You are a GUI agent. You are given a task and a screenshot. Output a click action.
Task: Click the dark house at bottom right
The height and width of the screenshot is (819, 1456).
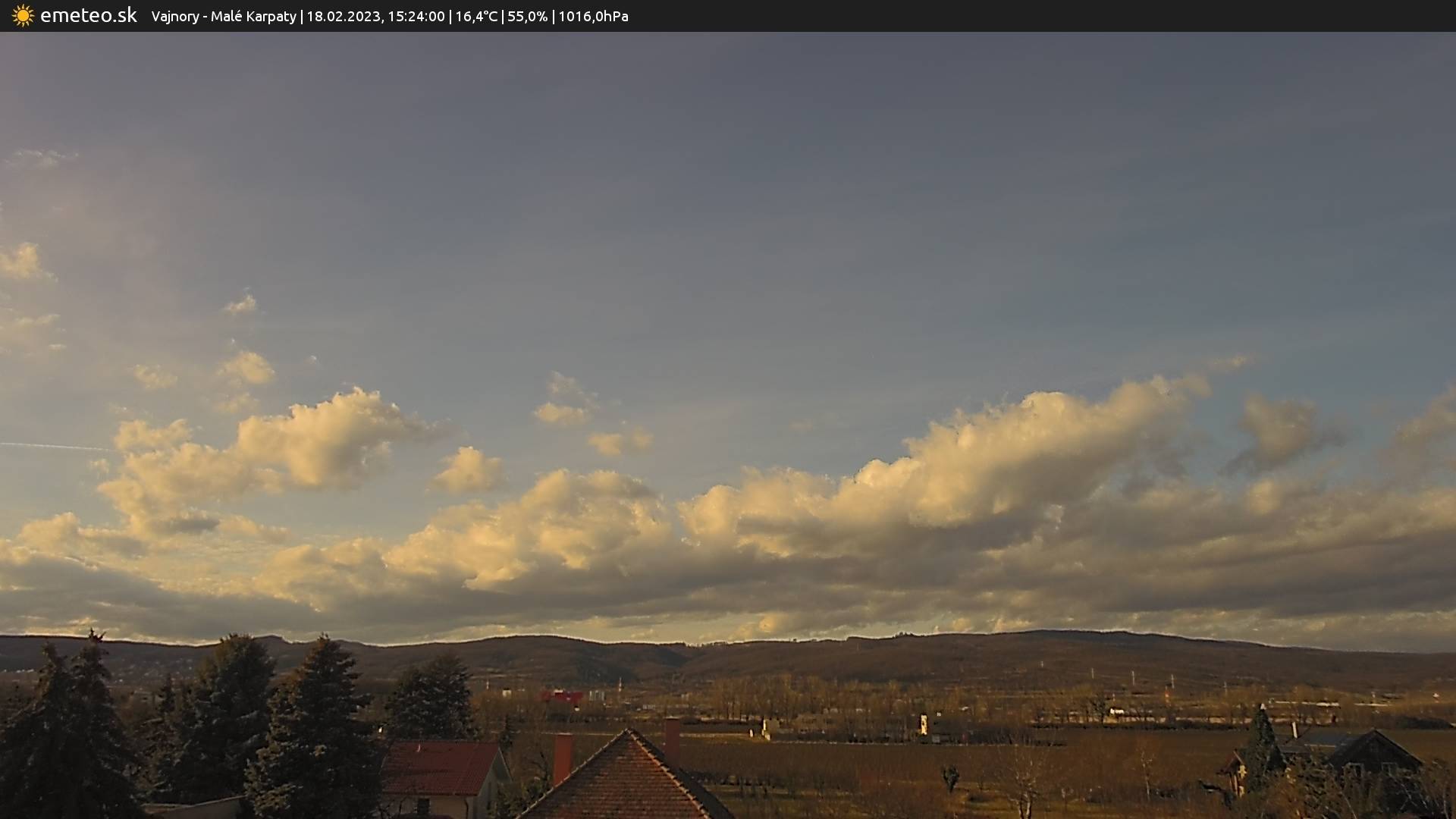(x=1373, y=753)
